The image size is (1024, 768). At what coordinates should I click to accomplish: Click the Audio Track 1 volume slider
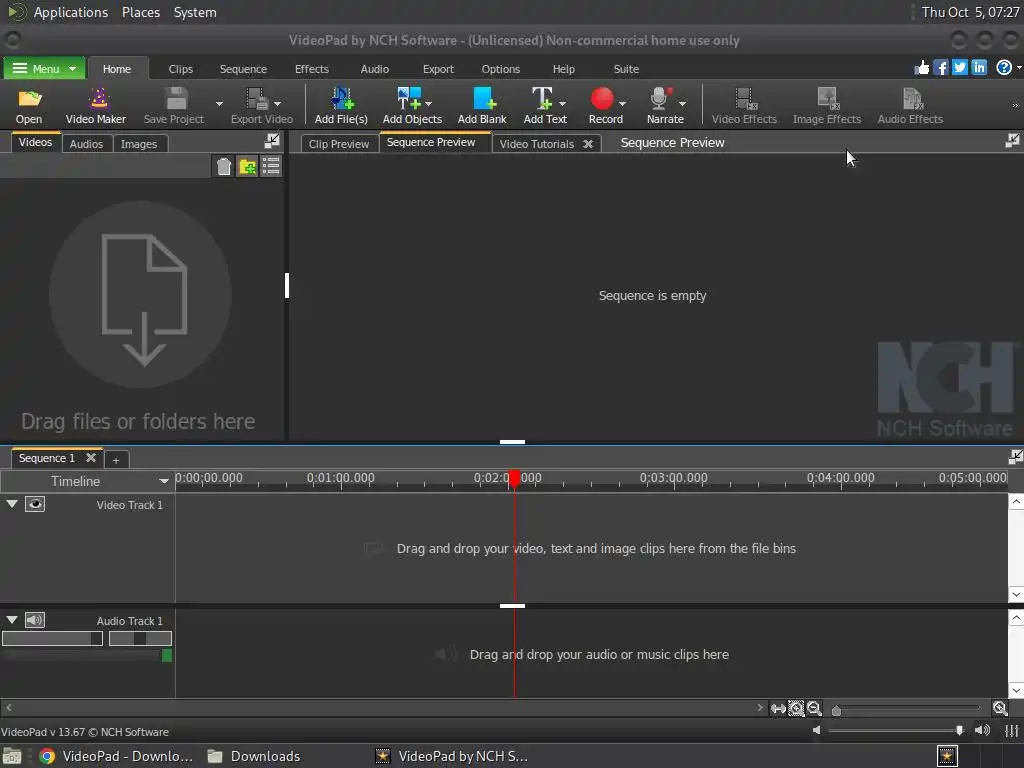coord(52,639)
